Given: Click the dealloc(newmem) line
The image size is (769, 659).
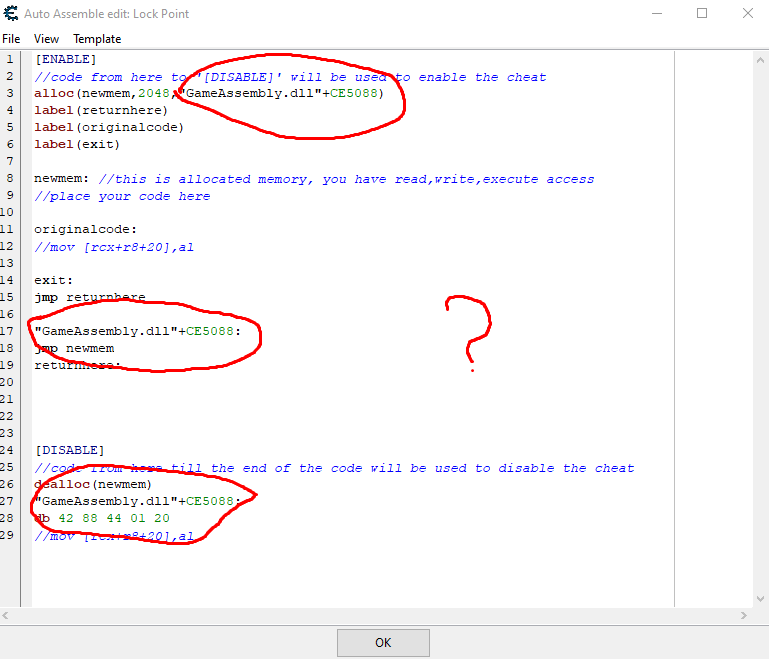Looking at the screenshot, I should click(x=93, y=484).
